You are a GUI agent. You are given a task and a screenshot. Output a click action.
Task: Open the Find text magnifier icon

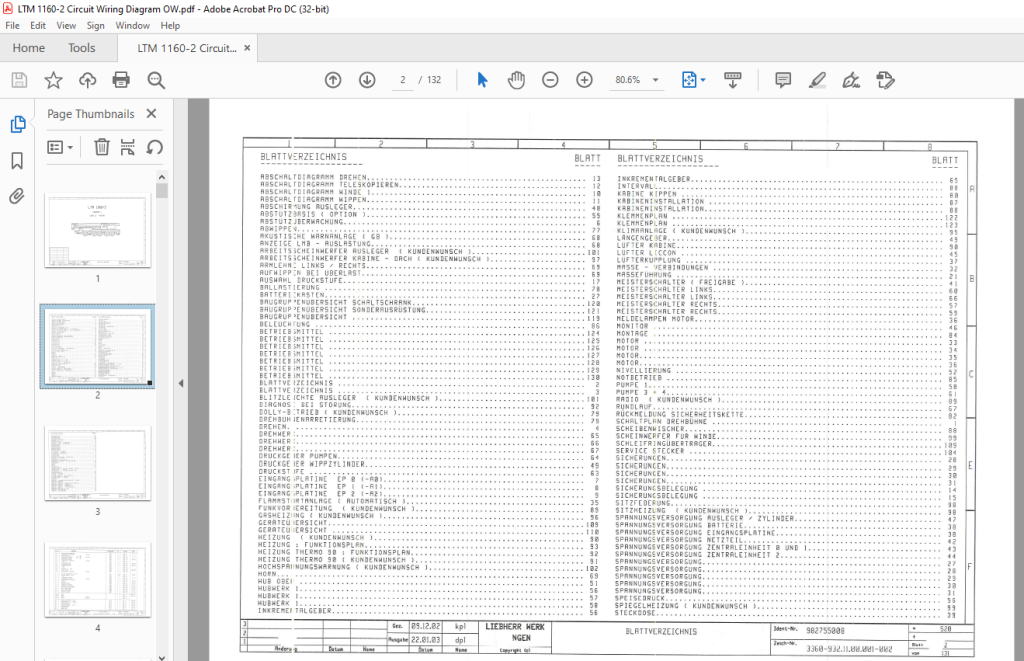point(156,80)
